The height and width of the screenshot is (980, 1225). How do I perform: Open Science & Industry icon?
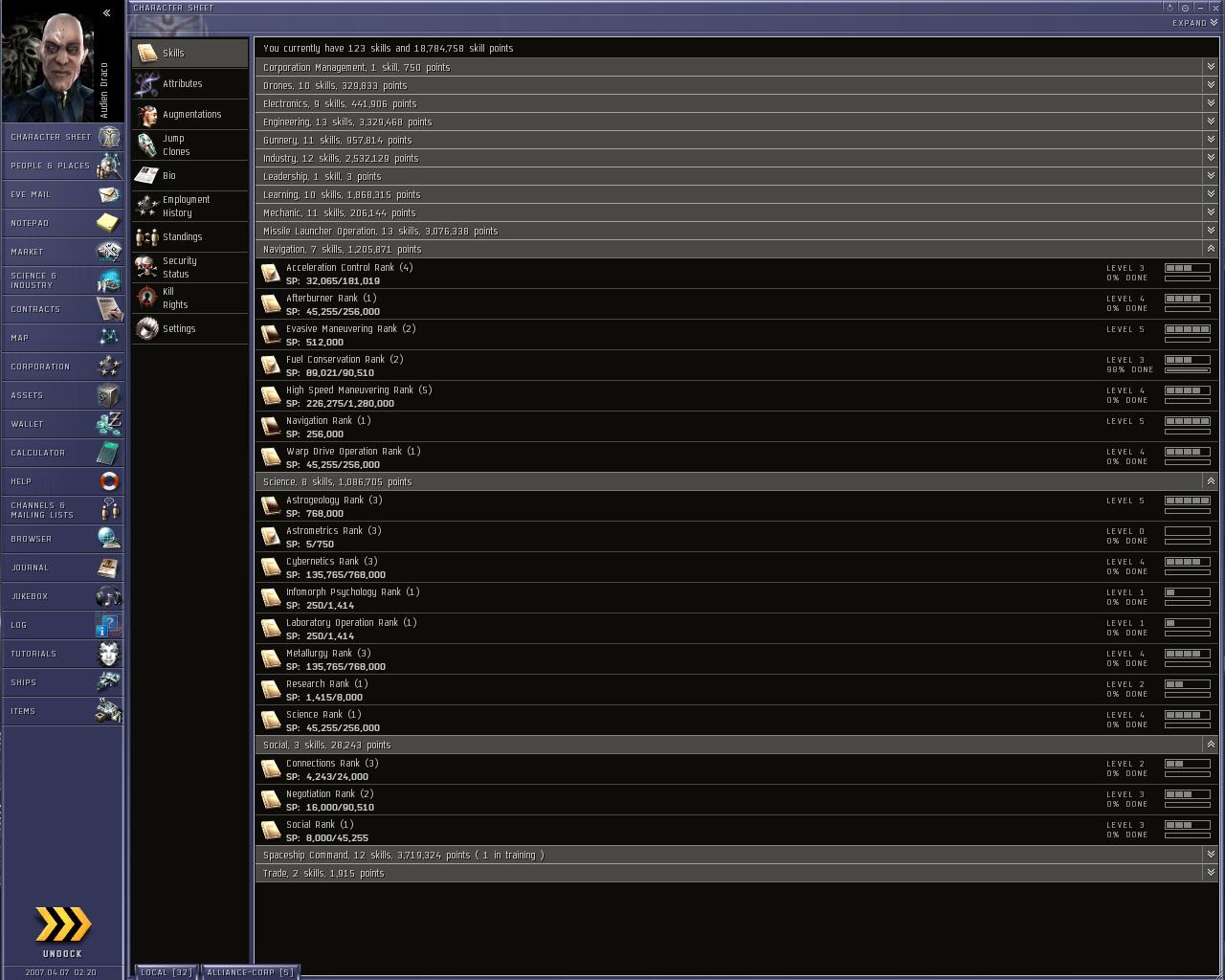pyautogui.click(x=109, y=280)
